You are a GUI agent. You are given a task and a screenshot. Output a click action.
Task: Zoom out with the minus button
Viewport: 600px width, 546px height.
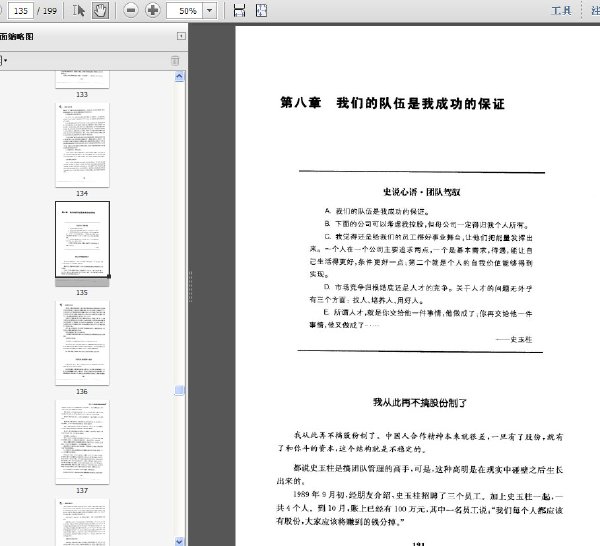pos(130,10)
